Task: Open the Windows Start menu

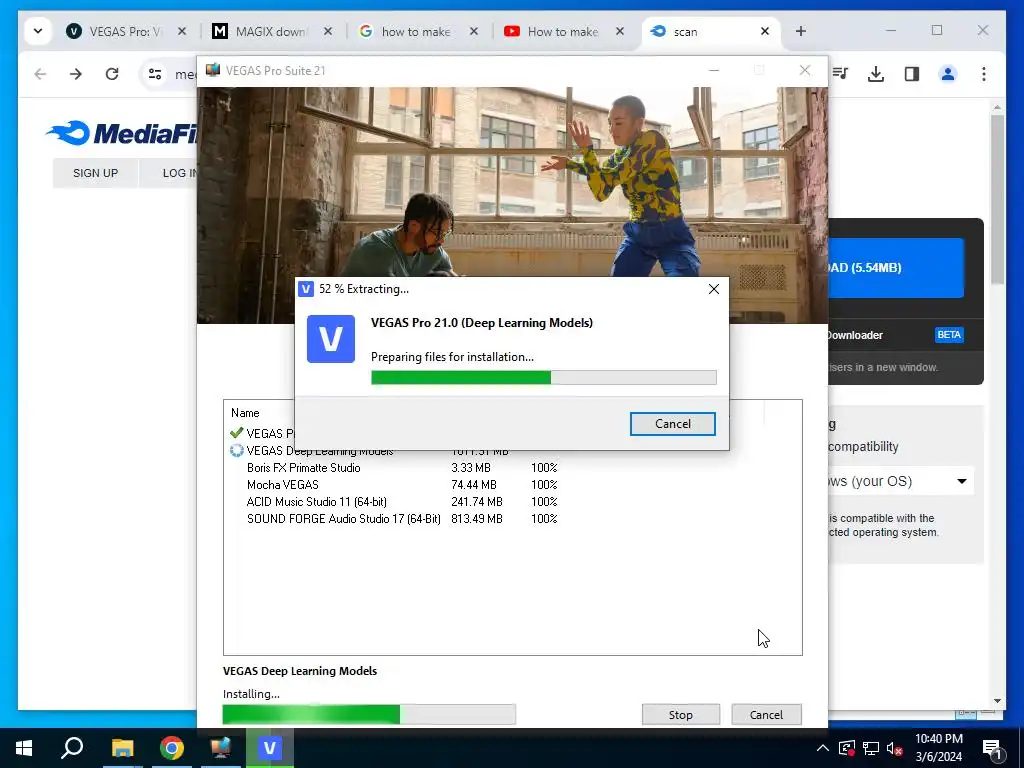Action: point(24,748)
